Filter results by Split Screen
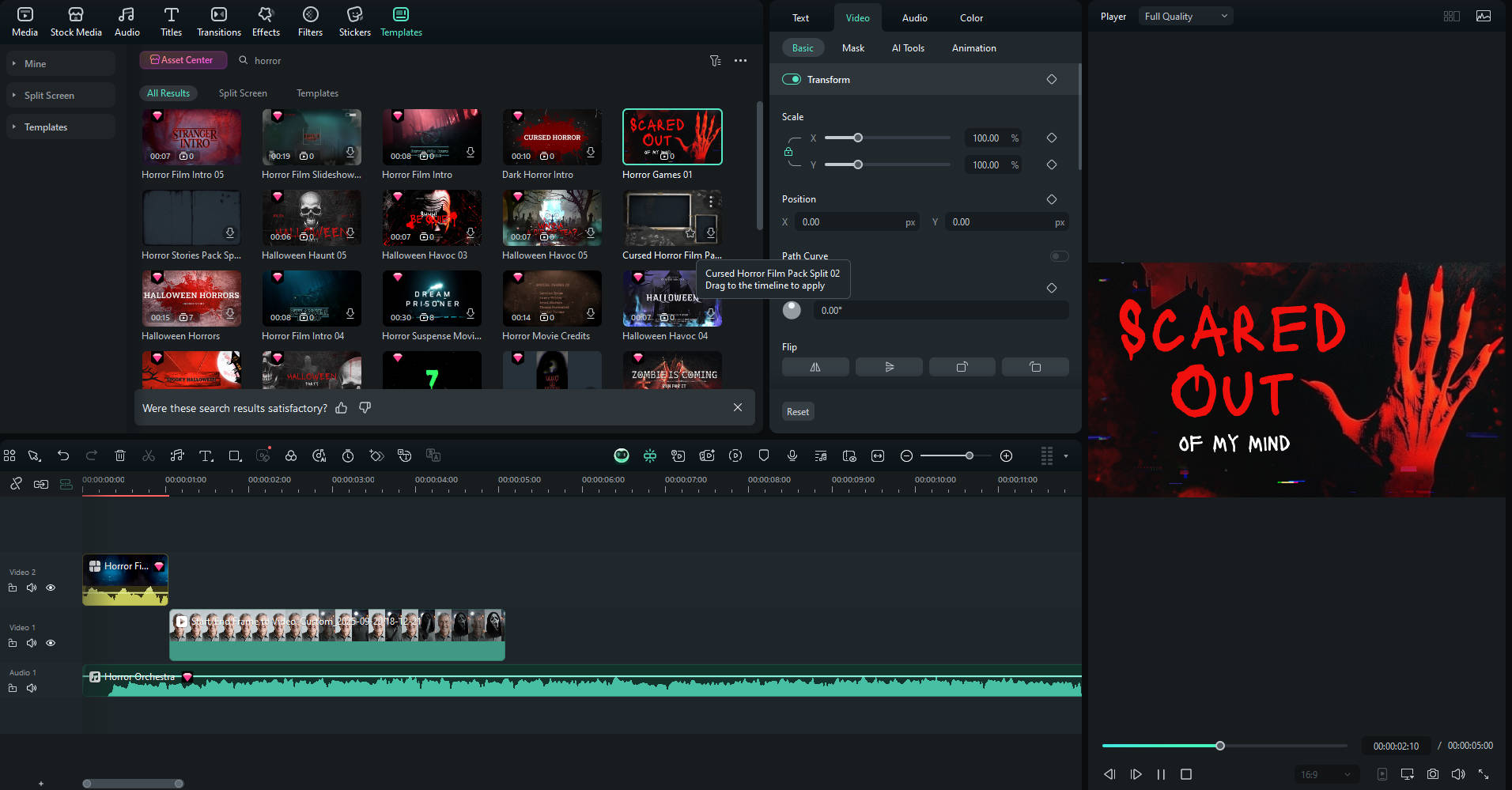This screenshot has width=1512, height=790. pos(243,93)
